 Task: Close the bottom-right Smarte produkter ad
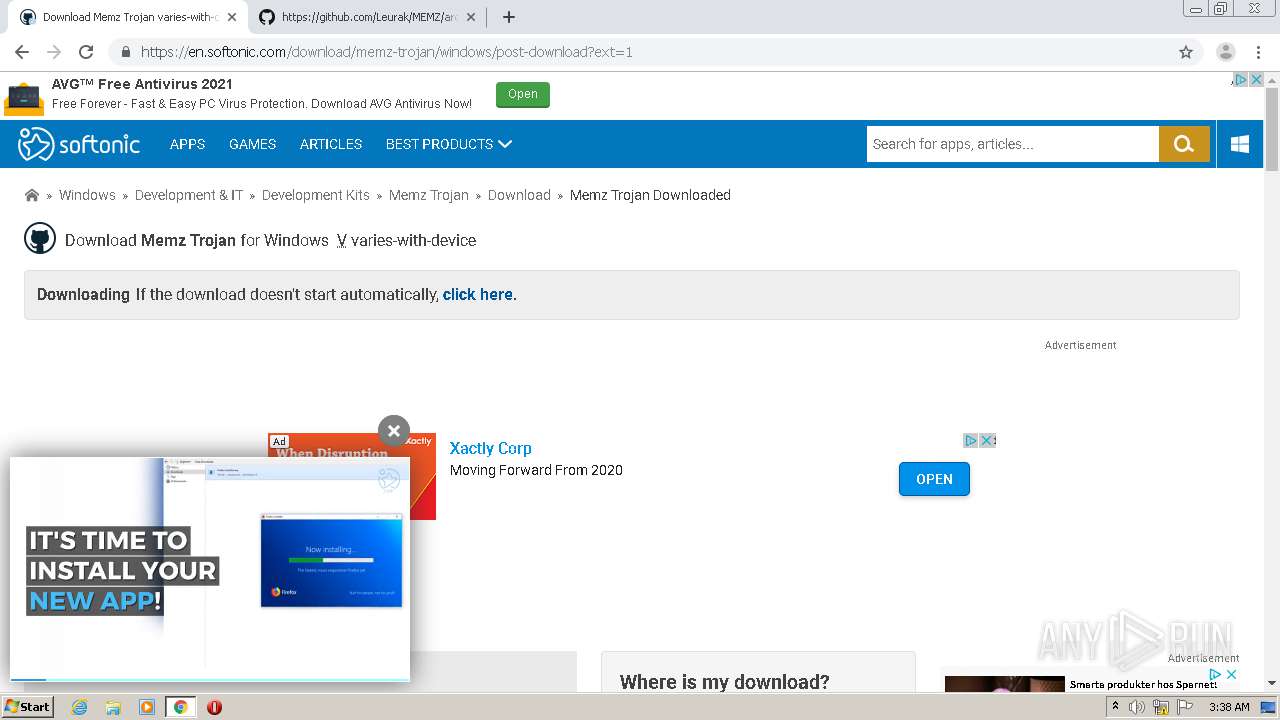coord(1231,675)
